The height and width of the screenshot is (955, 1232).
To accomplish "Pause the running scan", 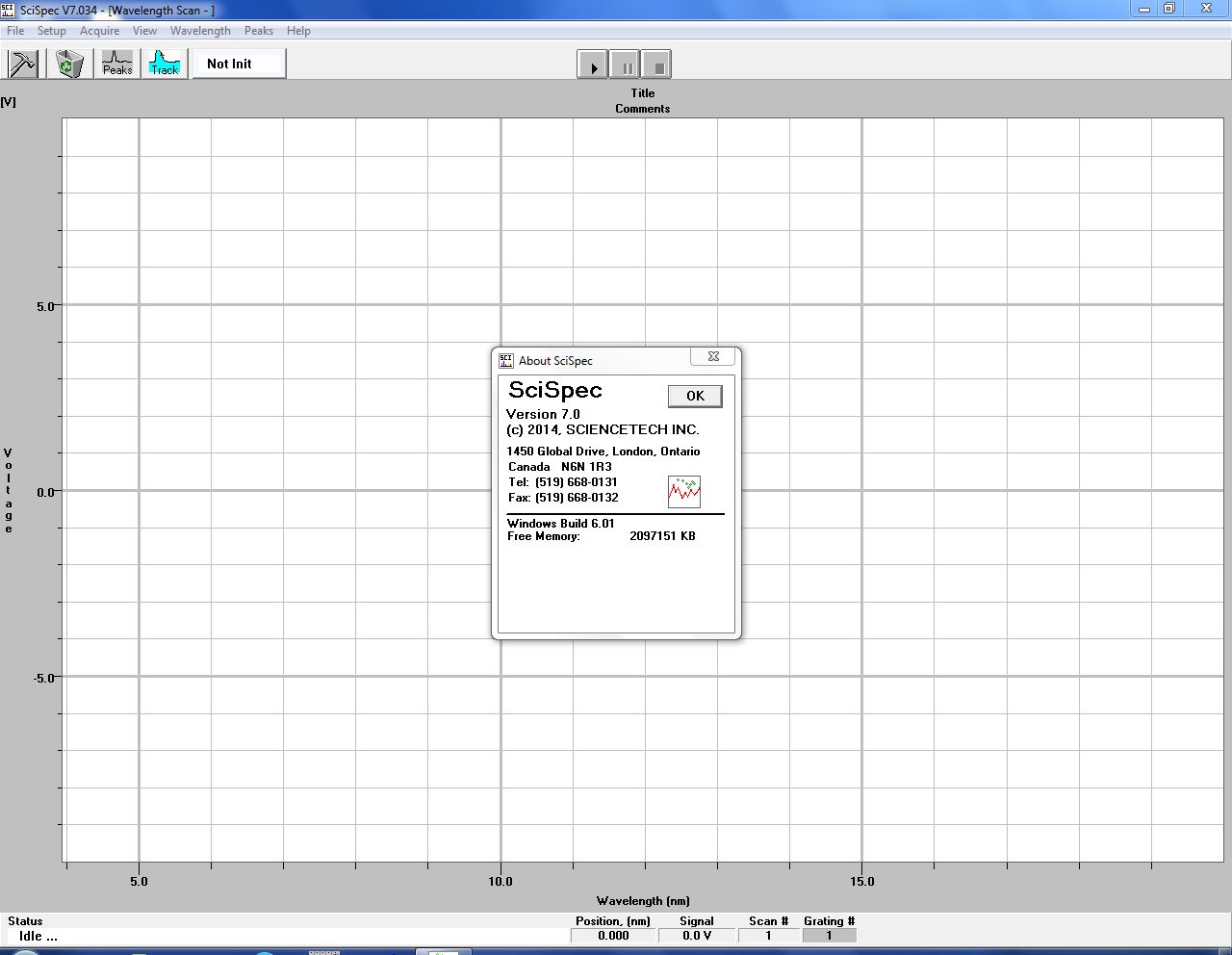I will tap(626, 65).
